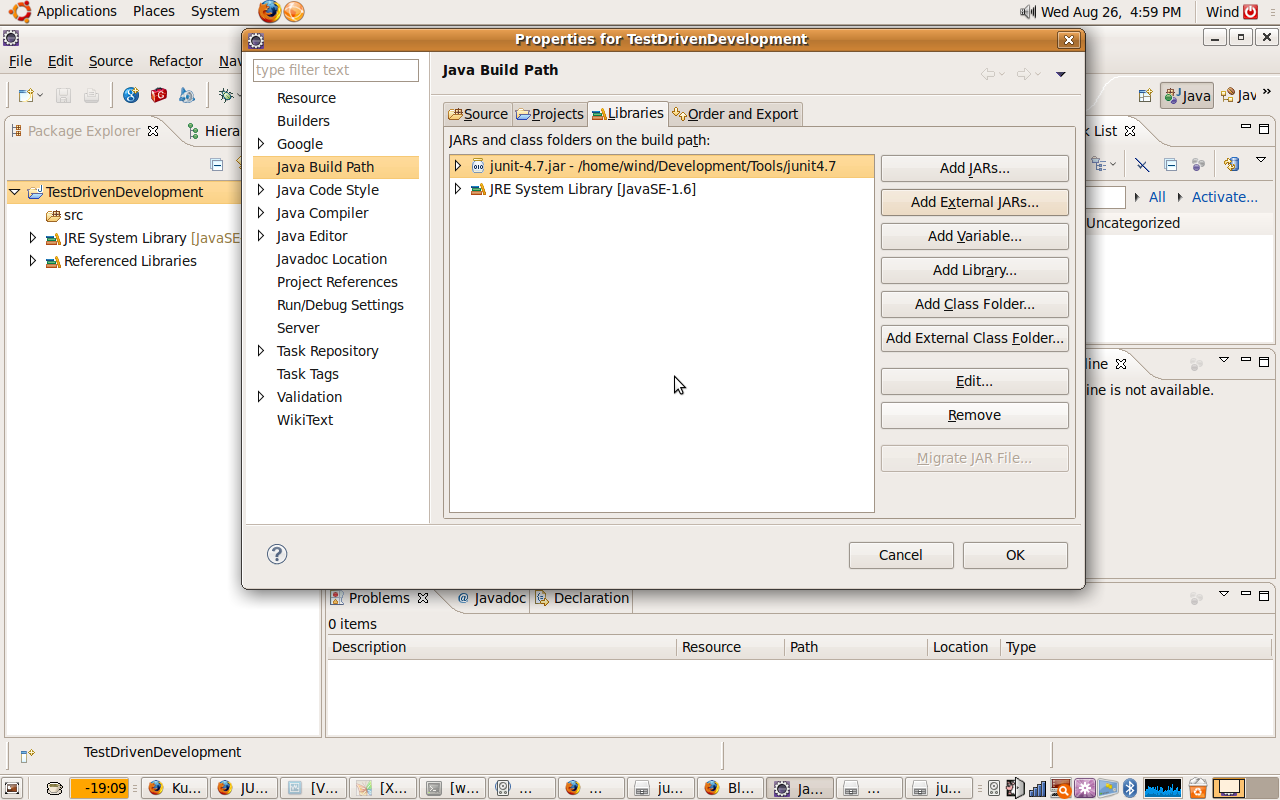
Task: Collapse the TestDrivenDevelopment project node
Action: tap(15, 192)
